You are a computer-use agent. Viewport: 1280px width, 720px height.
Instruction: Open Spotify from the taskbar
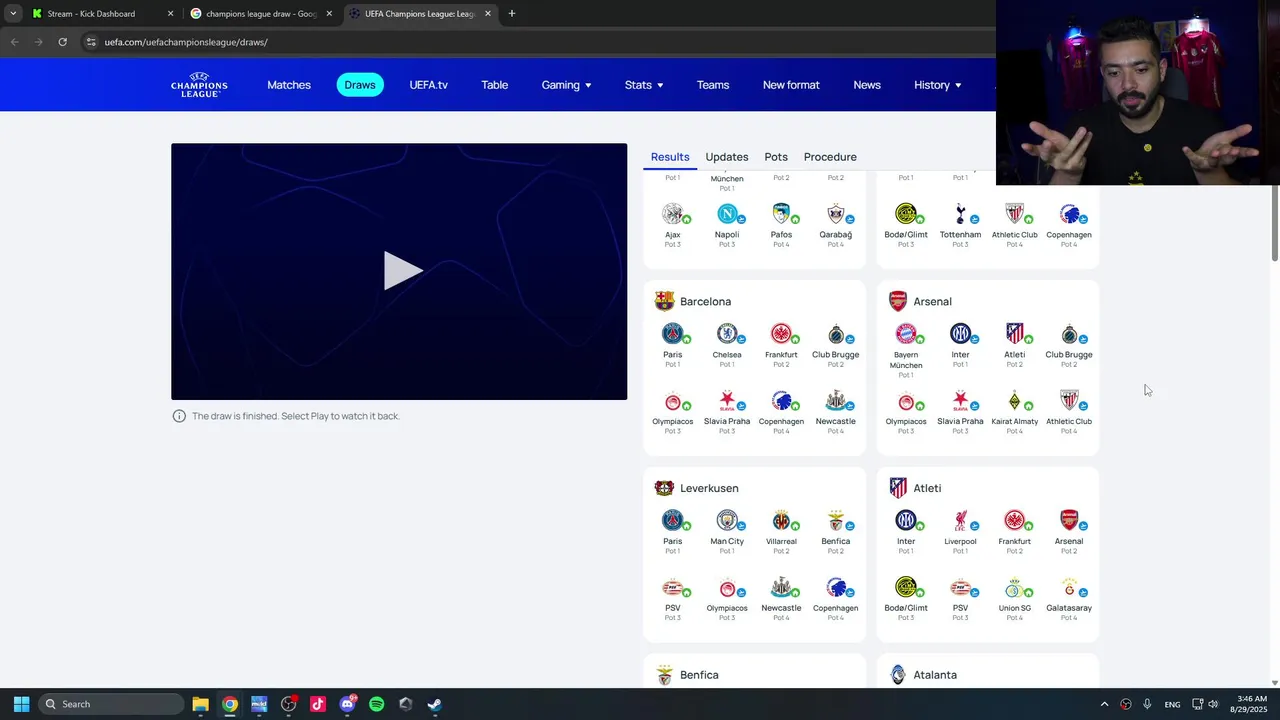(376, 704)
